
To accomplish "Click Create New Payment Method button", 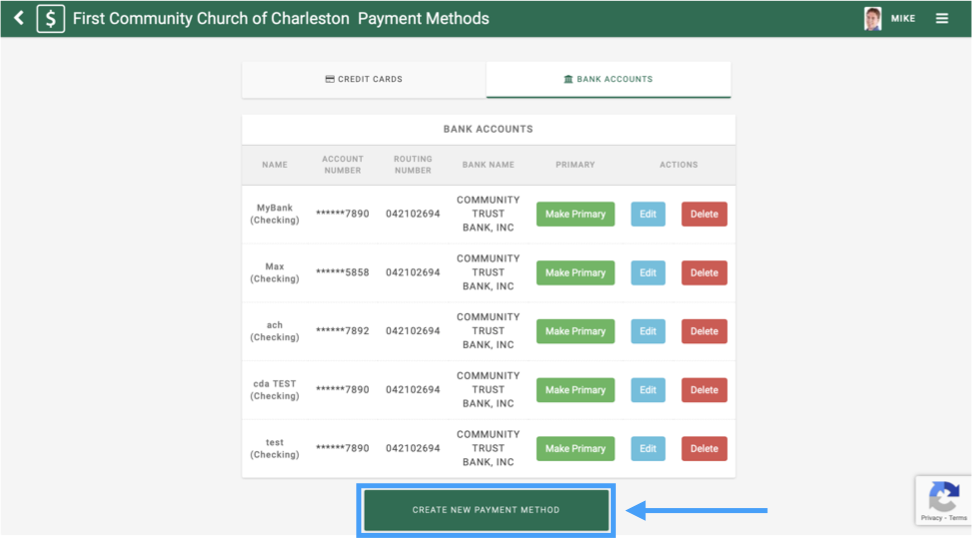I will point(486,510).
